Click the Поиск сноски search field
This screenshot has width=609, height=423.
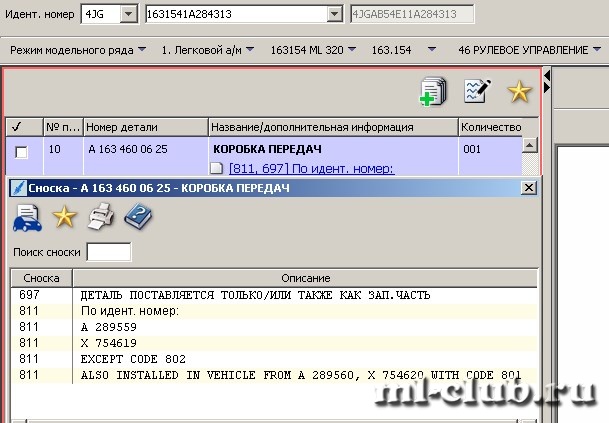click(x=109, y=252)
